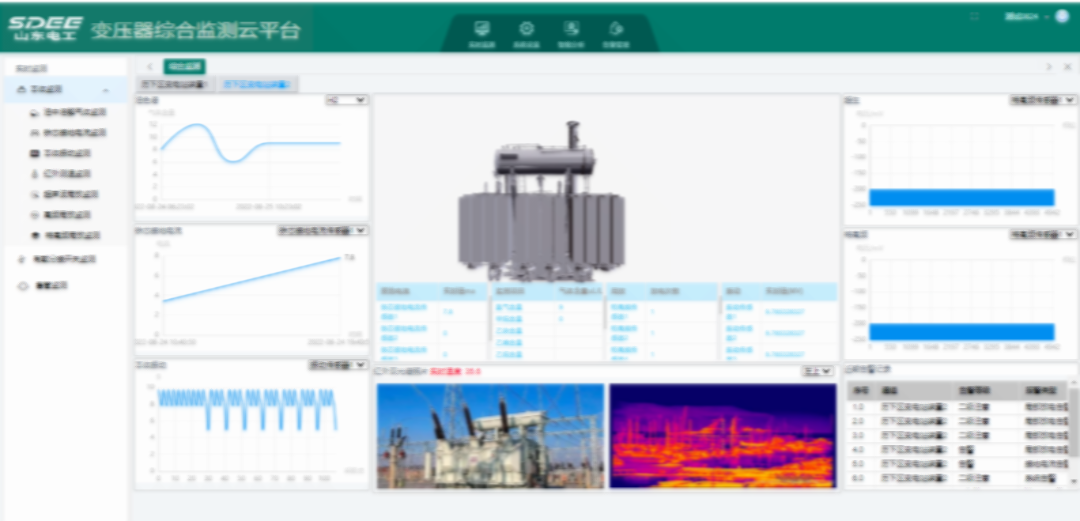Click the last sidebar item's circular icon
Screen dimensions: 1080x521
tap(22, 286)
